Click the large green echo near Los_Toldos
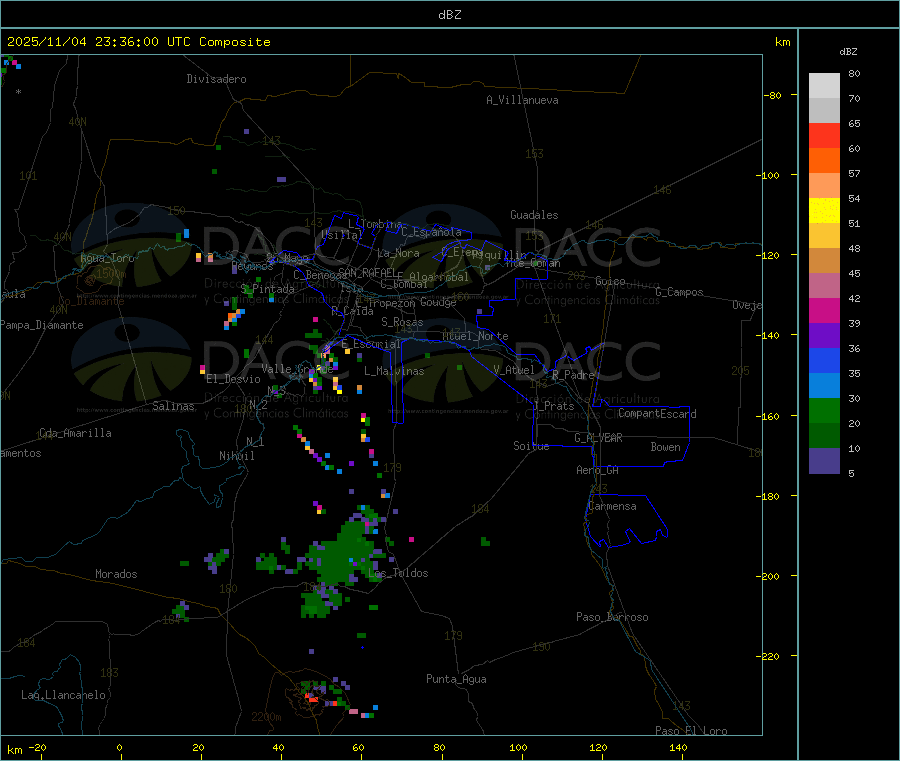The width and height of the screenshot is (900, 761). [x=342, y=554]
